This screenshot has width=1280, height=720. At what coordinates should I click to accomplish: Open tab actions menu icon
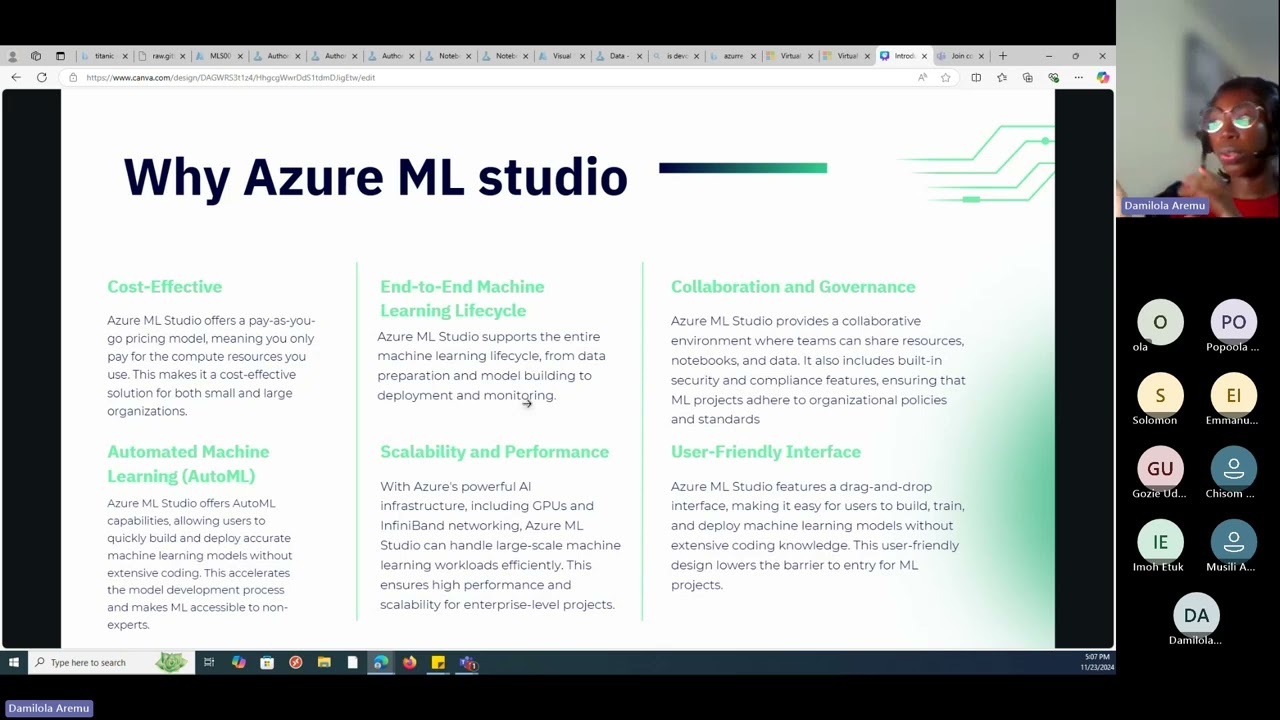point(60,56)
